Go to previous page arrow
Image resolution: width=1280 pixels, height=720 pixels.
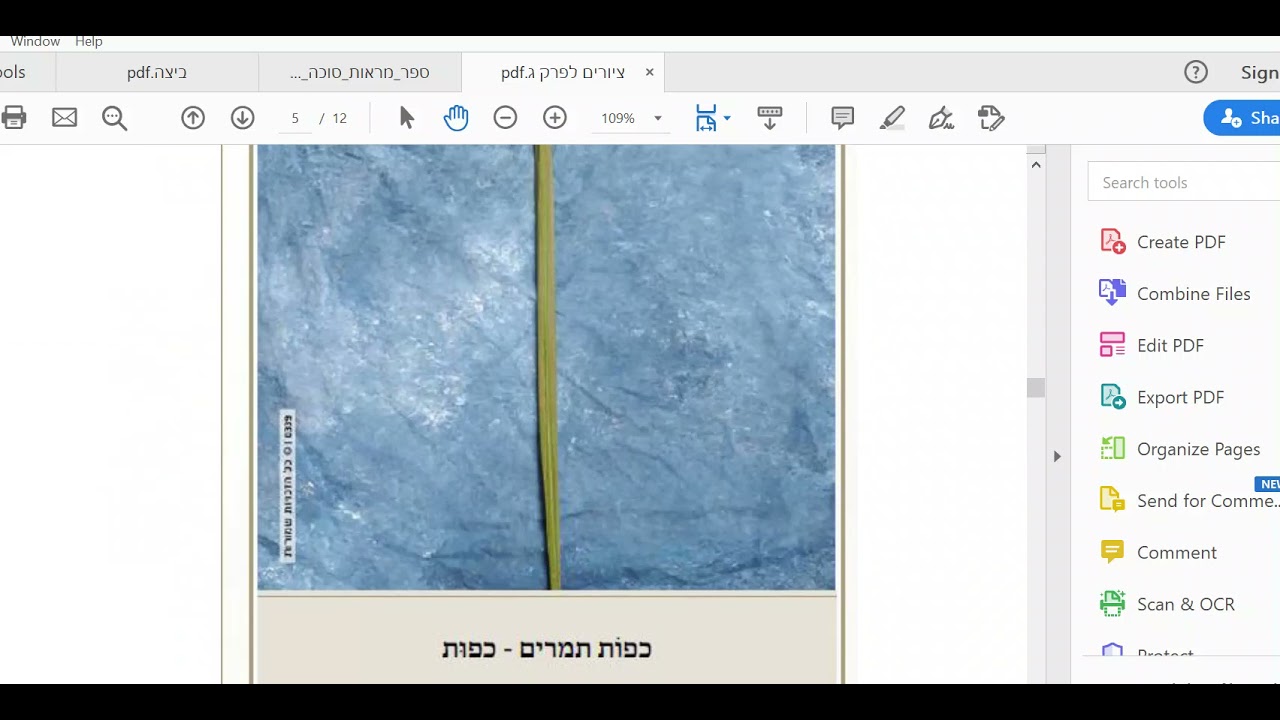point(193,118)
